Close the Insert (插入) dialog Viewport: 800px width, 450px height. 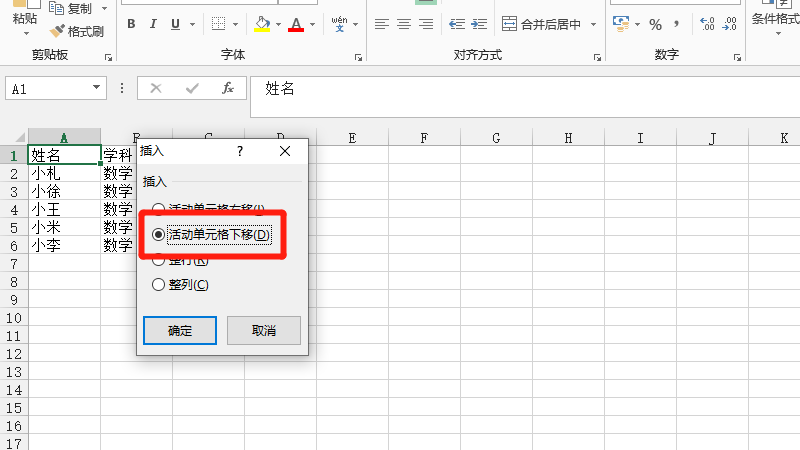point(285,151)
